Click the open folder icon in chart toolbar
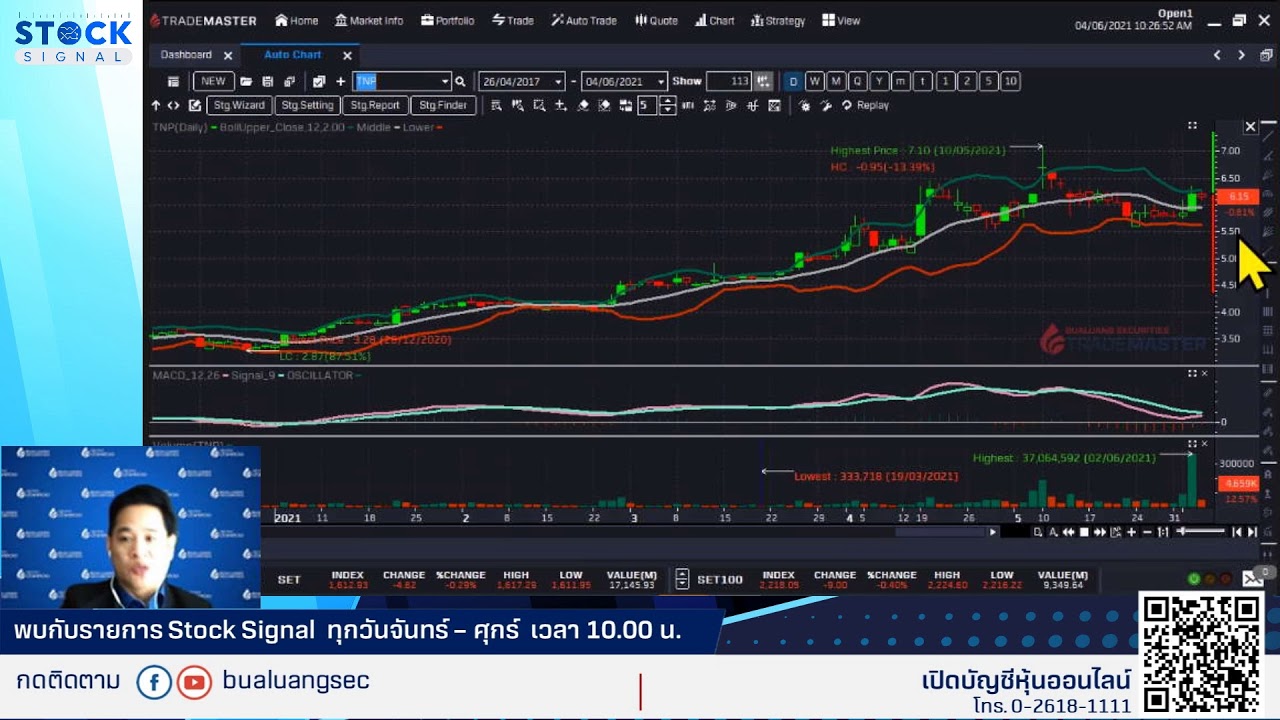The height and width of the screenshot is (720, 1280). [246, 81]
